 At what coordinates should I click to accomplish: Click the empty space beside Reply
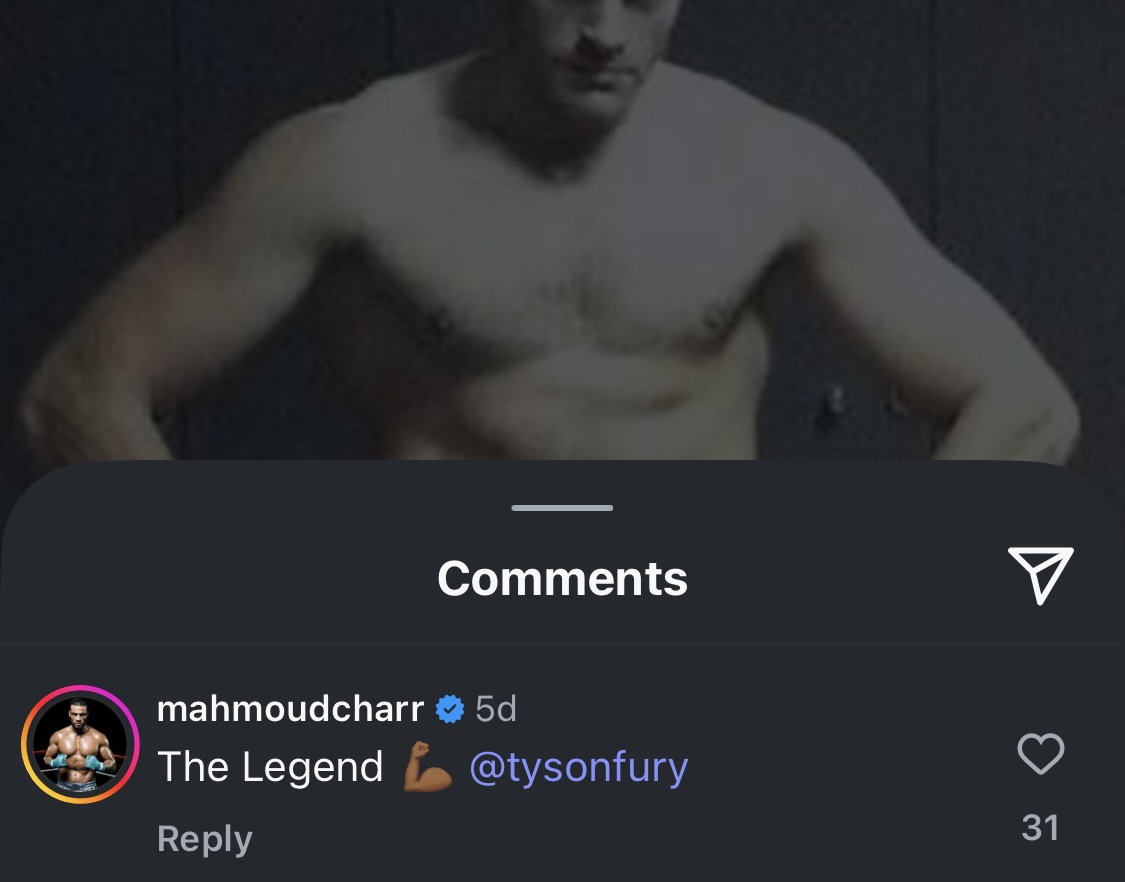(x=610, y=839)
